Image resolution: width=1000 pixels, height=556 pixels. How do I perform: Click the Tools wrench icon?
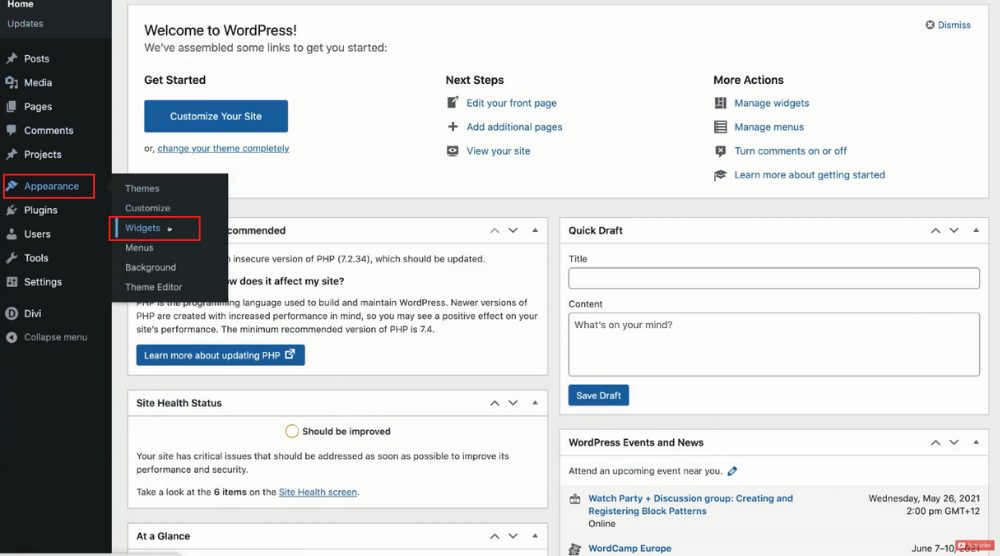tap(11, 258)
